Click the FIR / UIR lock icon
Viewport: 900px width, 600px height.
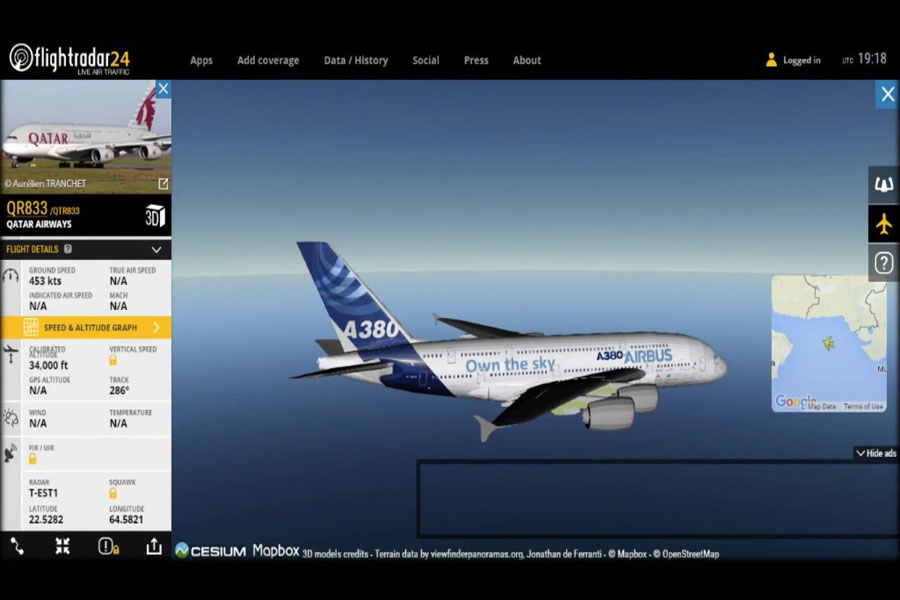(x=33, y=458)
